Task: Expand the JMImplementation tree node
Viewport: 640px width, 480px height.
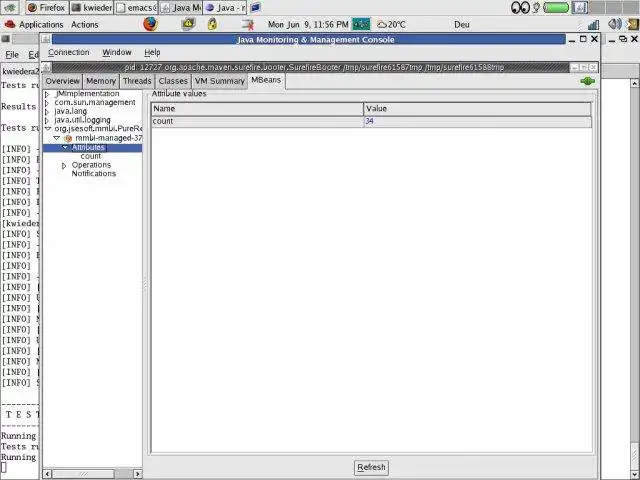Action: click(x=47, y=94)
